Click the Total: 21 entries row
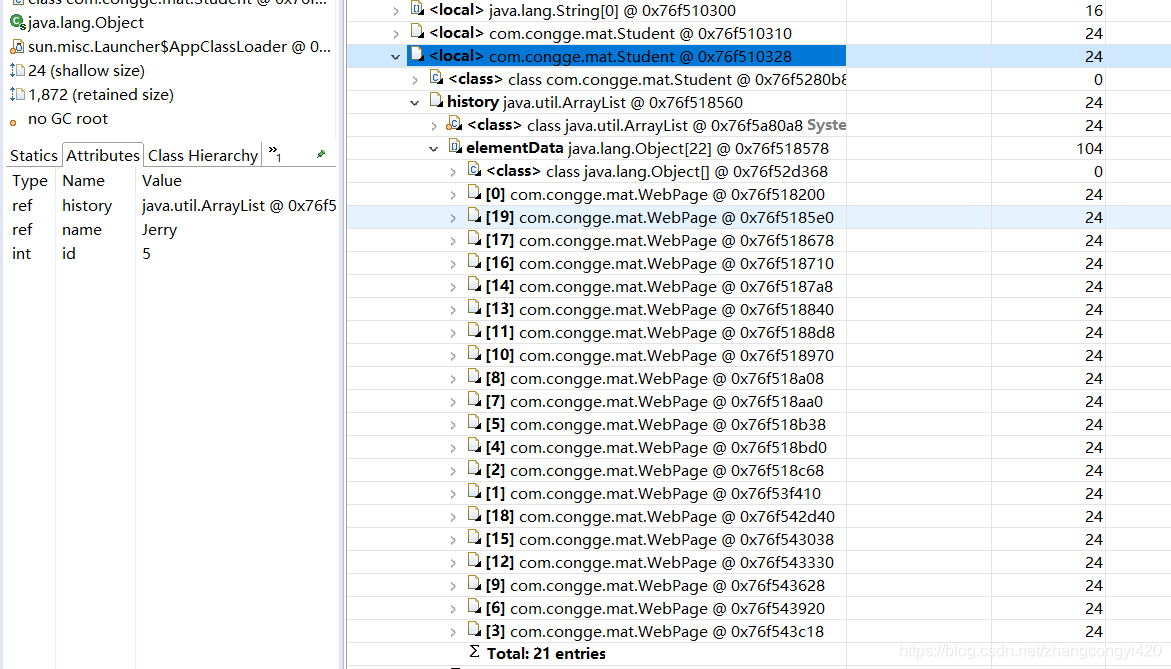Image resolution: width=1171 pixels, height=669 pixels. pos(546,653)
